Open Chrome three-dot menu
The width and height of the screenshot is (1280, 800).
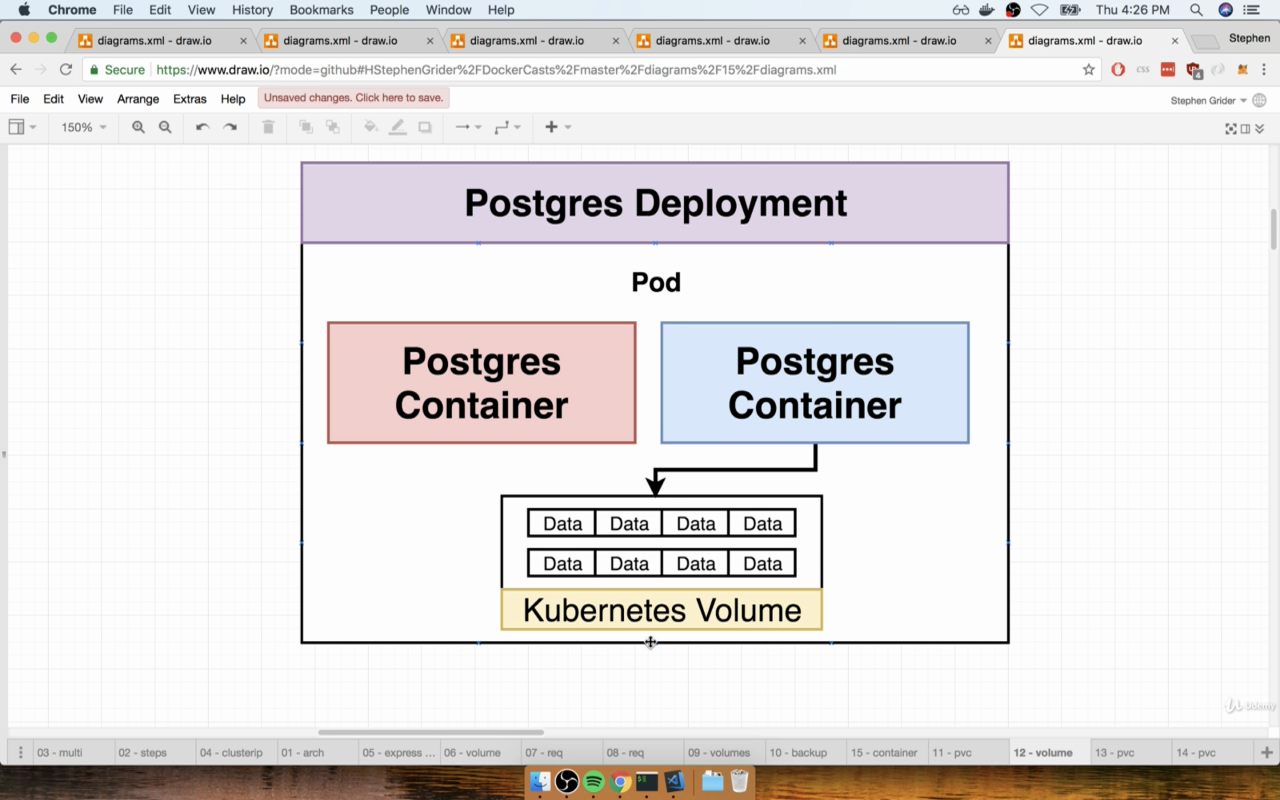coord(1263,70)
